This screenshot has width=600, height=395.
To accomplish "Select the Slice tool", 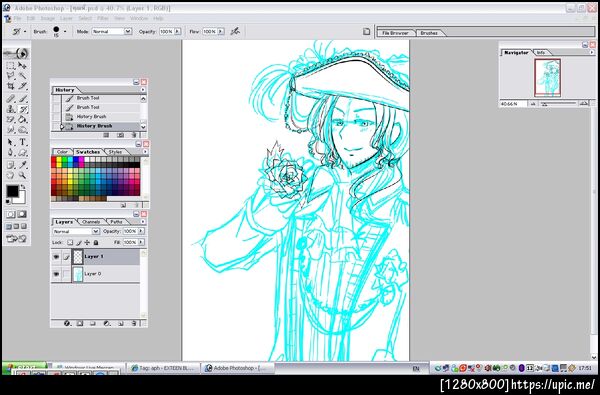I will (x=23, y=86).
